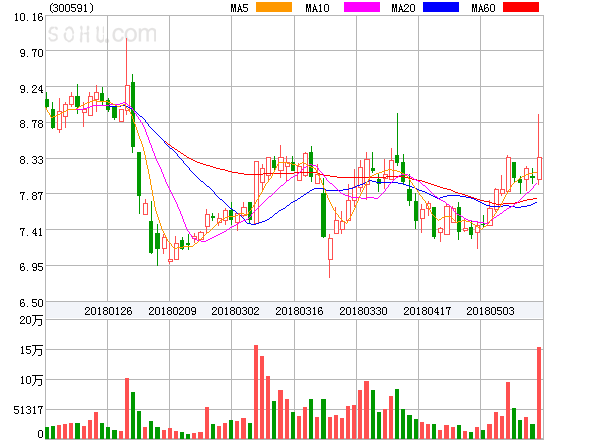
Task: Click the red MA60 legend swatch
Action: click(x=521, y=7)
